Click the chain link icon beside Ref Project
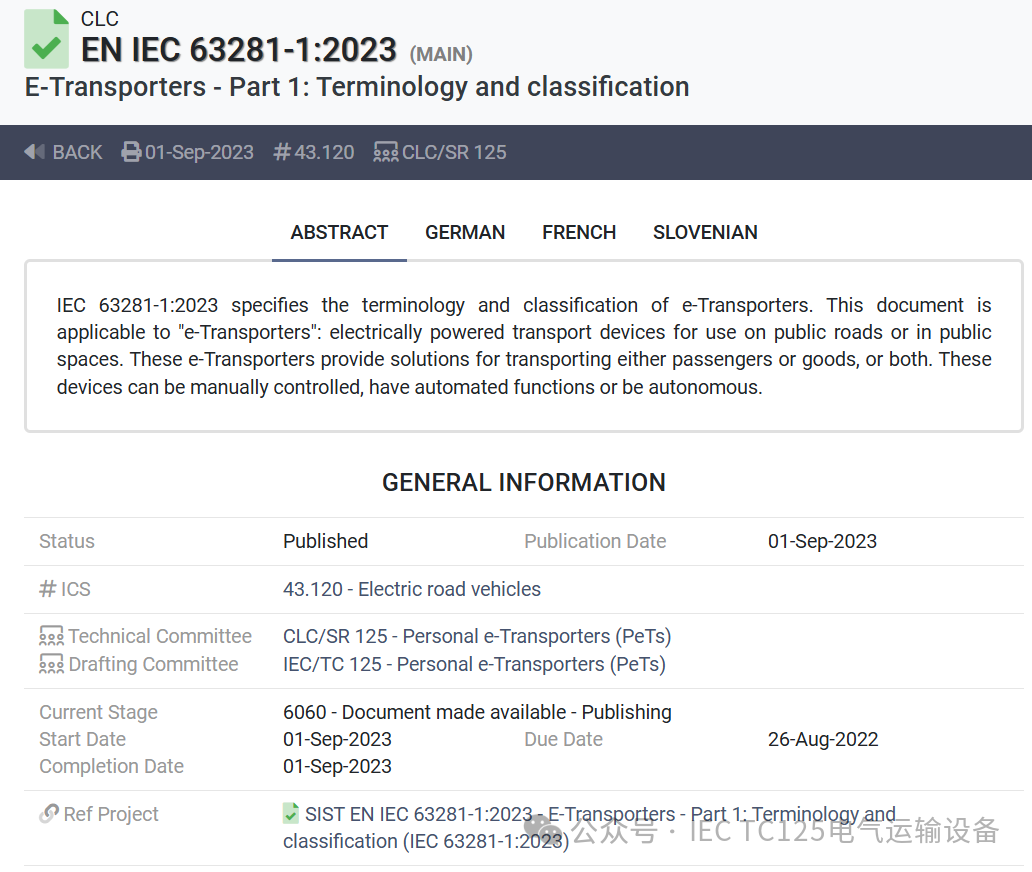Screen dimensions: 1032x872 [x=49, y=814]
